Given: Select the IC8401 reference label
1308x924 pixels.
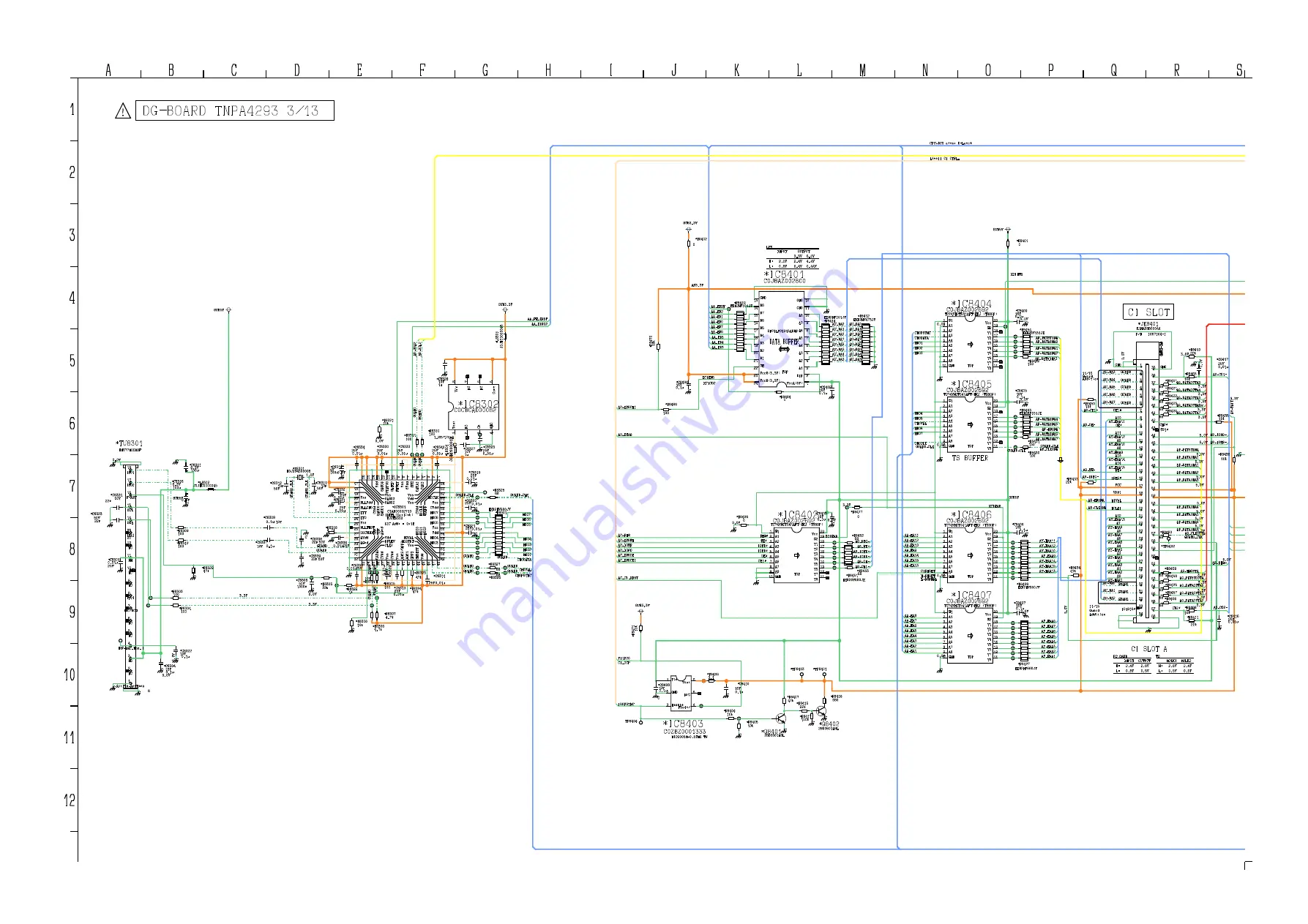Looking at the screenshot, I should click(784, 274).
